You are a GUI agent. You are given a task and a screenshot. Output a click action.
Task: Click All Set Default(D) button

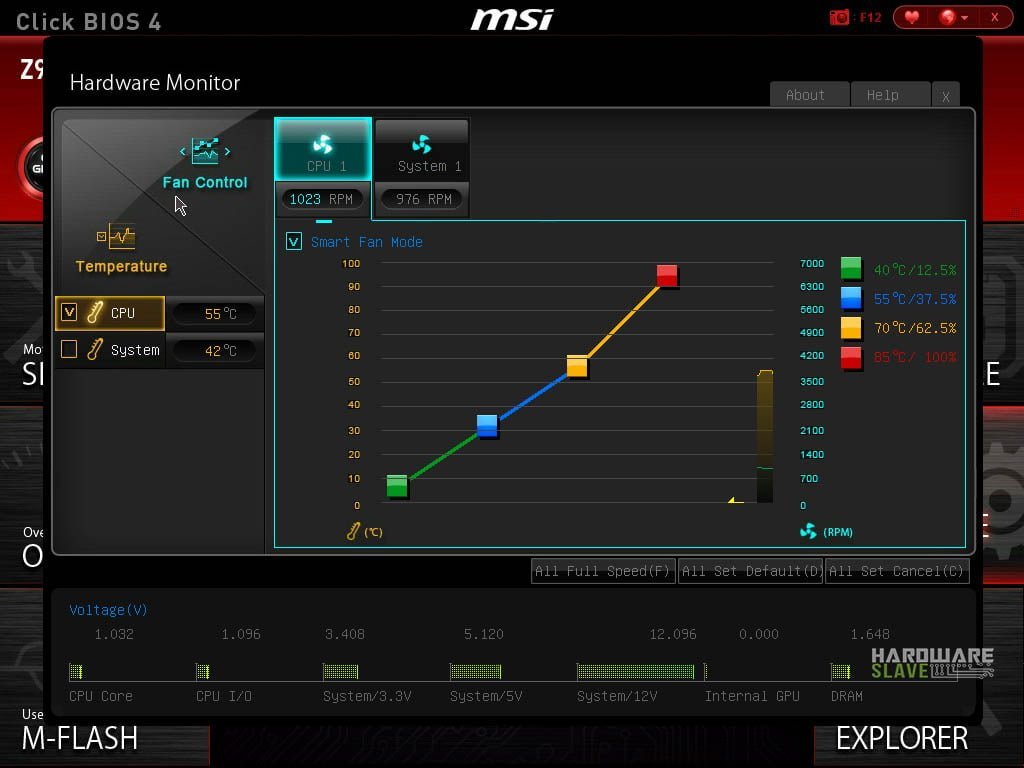click(x=750, y=571)
